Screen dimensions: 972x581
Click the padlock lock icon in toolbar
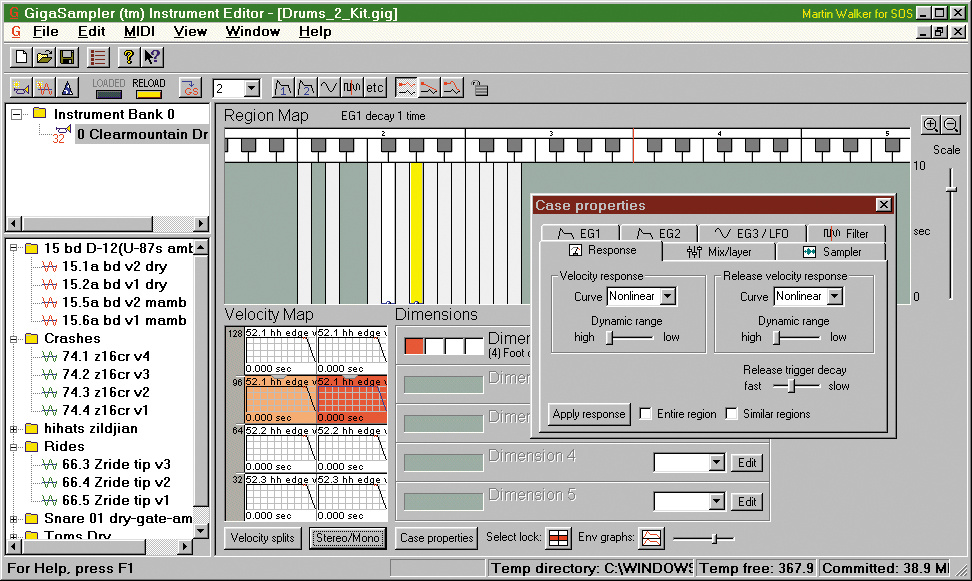point(480,88)
